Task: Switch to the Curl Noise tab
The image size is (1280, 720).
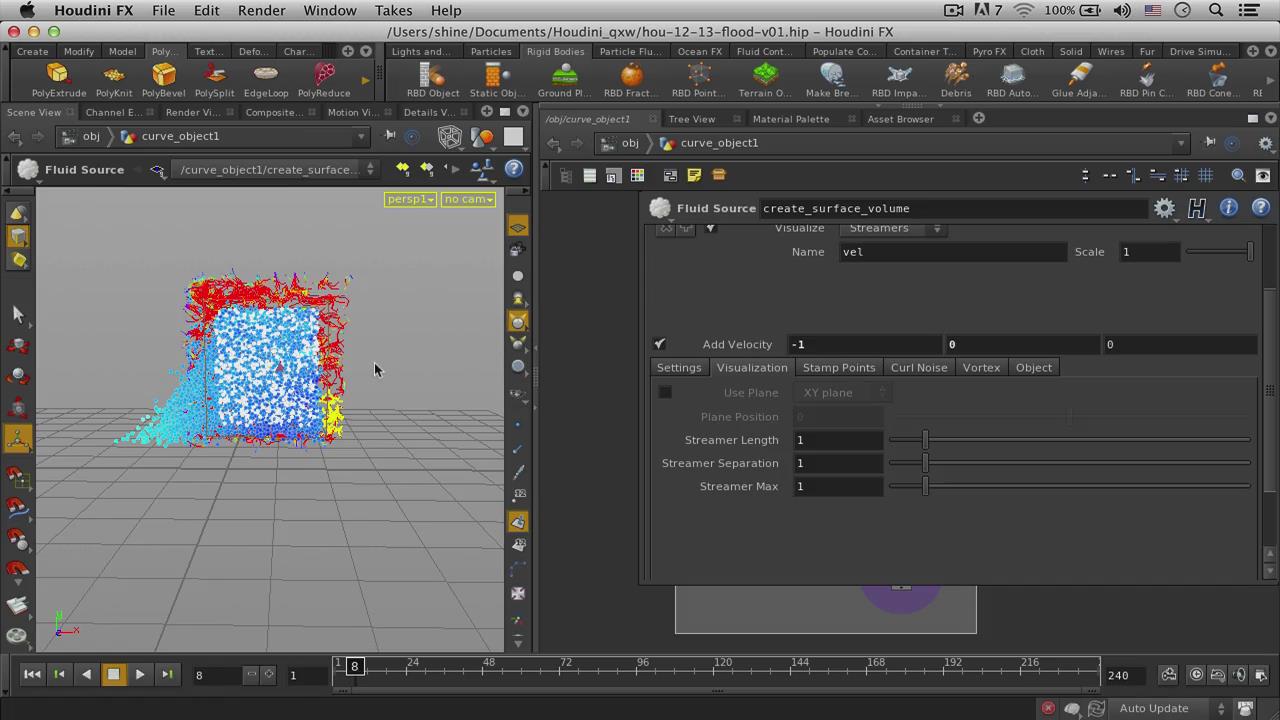Action: coord(919,367)
